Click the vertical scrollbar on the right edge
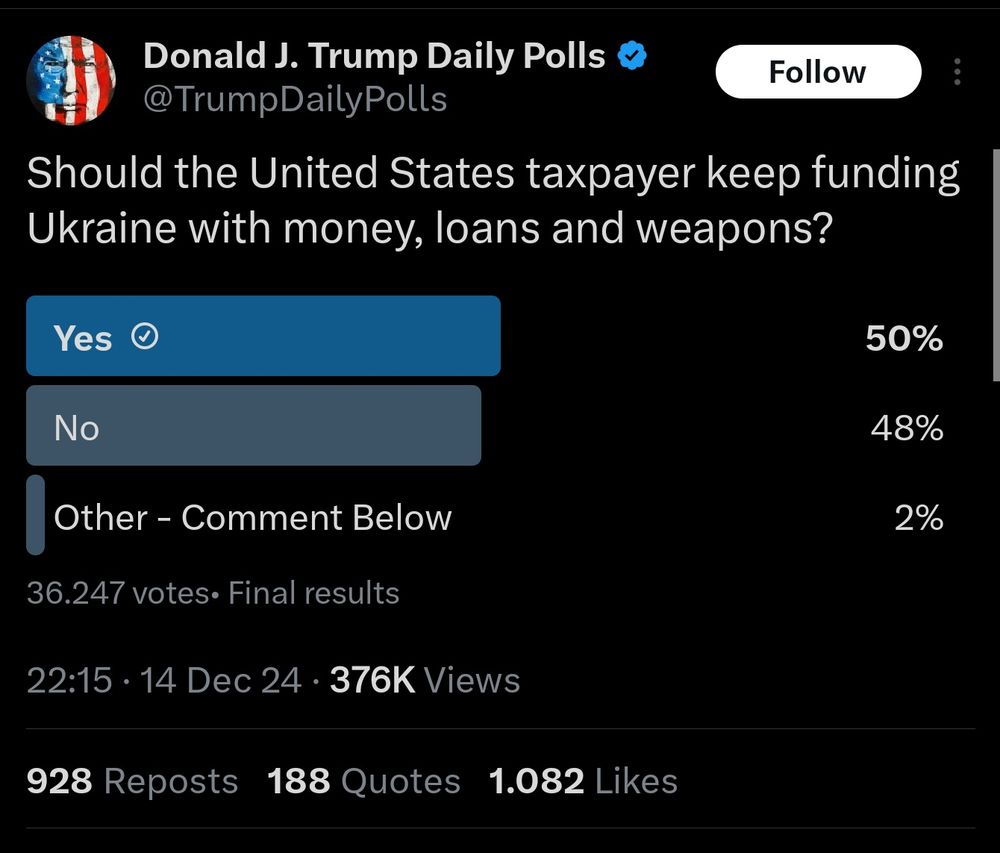Viewport: 1000px width, 853px height. click(x=994, y=265)
